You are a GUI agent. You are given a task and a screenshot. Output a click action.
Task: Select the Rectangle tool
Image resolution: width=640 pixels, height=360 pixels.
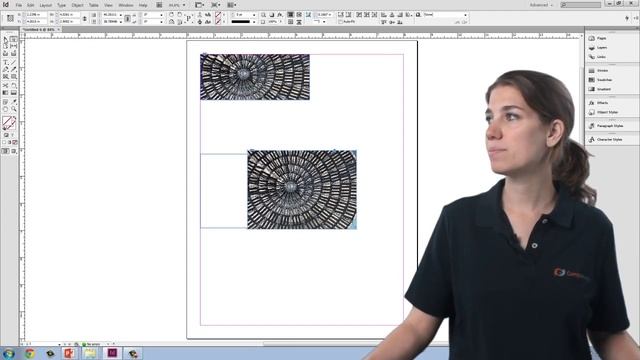(x=13, y=76)
